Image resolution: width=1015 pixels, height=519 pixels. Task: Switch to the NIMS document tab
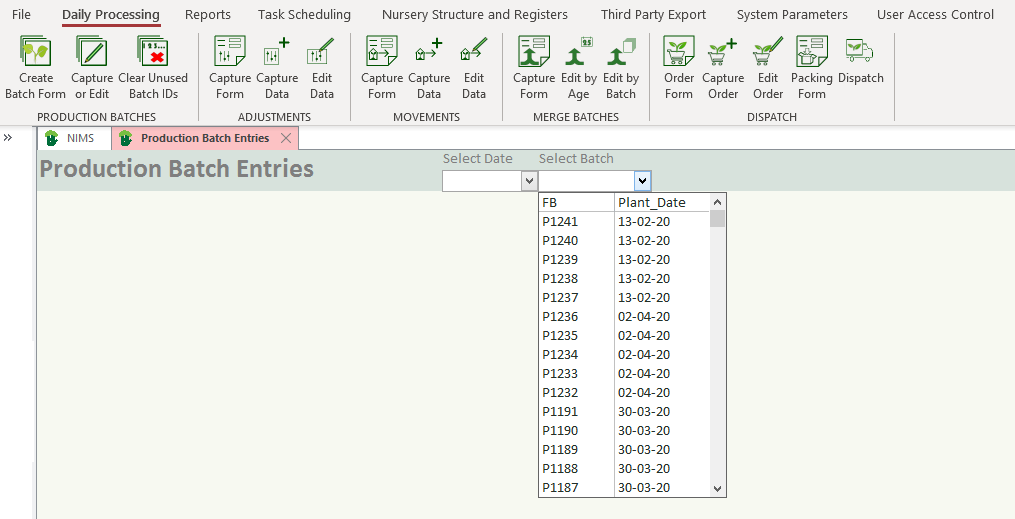point(80,138)
